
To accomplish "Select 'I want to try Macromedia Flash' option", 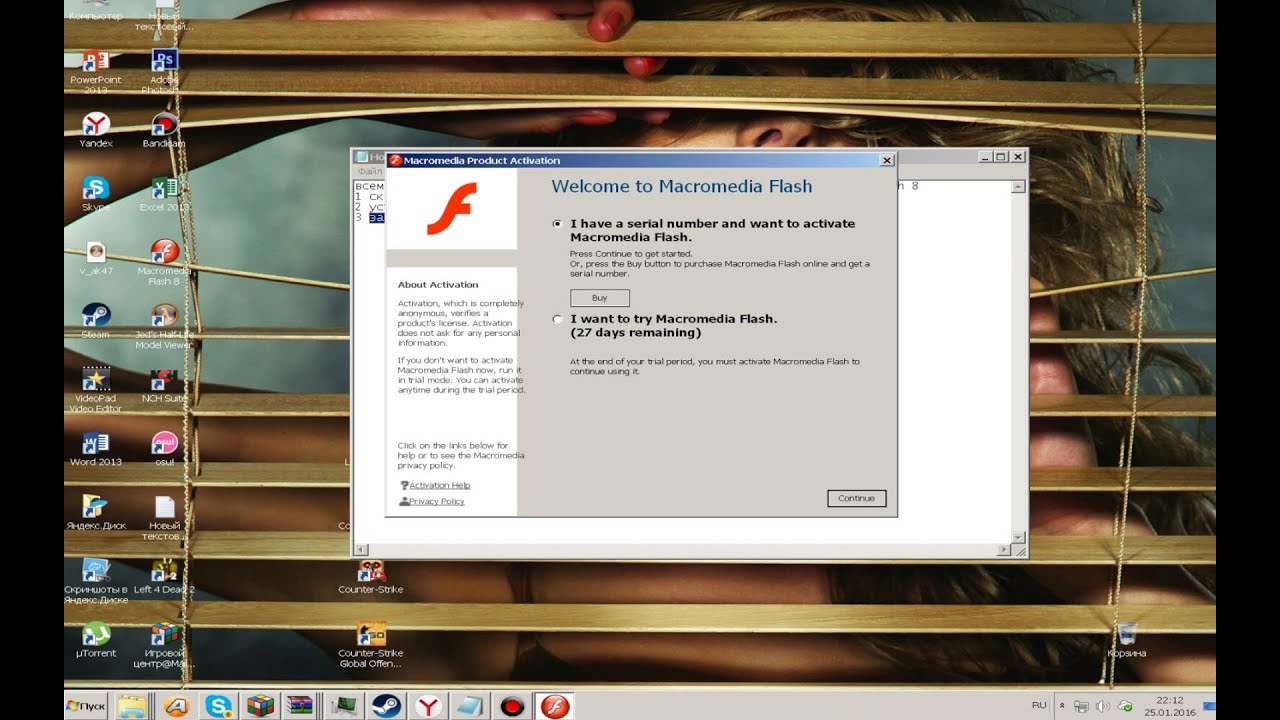I will 557,319.
